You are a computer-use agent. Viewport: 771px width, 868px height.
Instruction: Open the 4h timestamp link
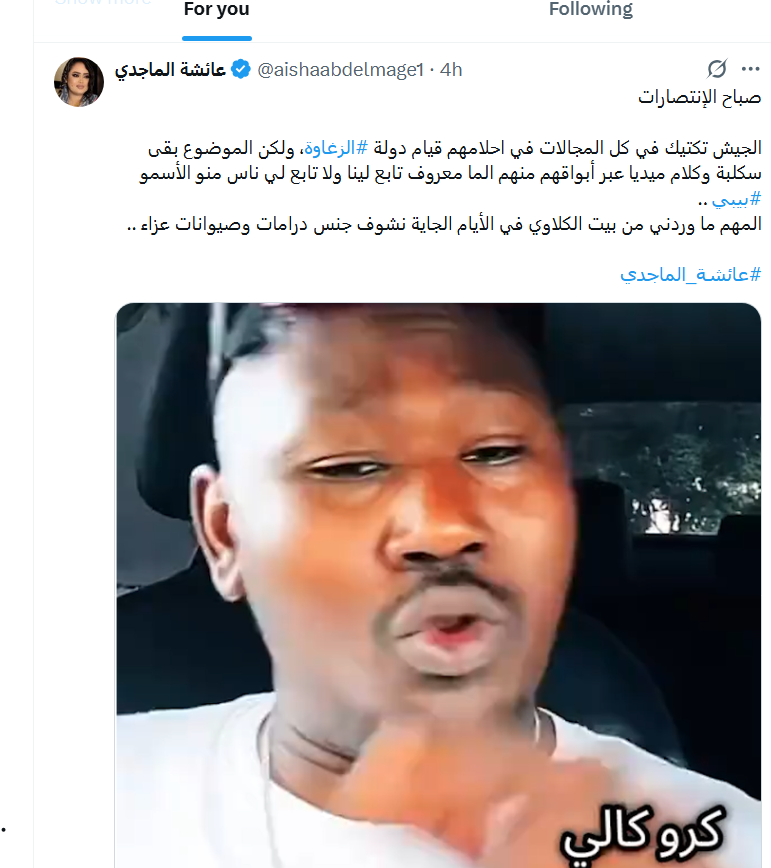[451, 70]
